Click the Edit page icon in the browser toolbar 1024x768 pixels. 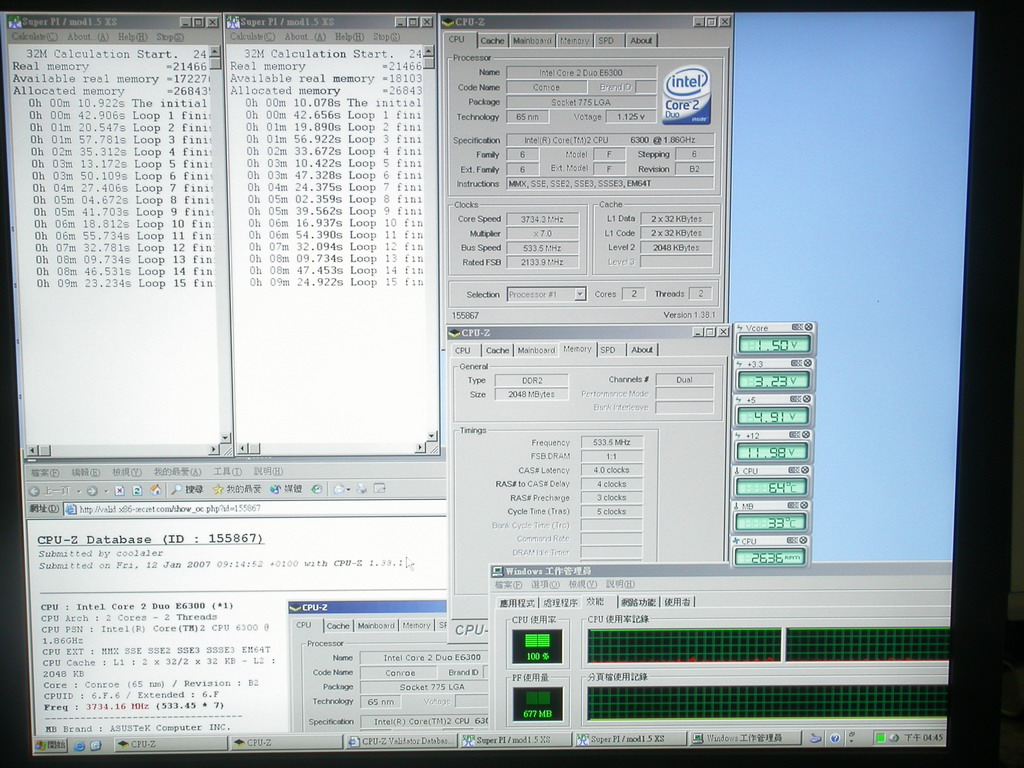(379, 488)
